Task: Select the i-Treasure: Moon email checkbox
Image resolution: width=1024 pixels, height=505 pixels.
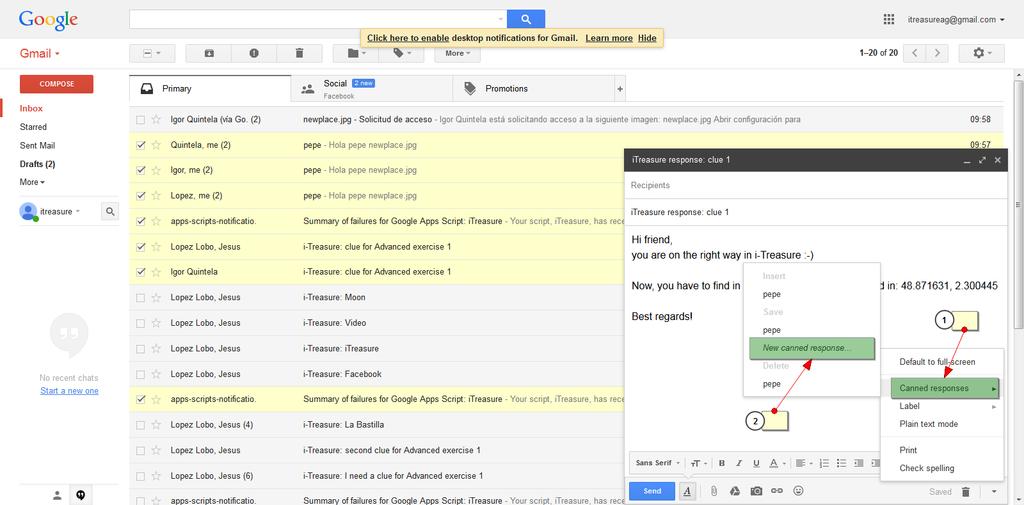Action: (x=140, y=298)
